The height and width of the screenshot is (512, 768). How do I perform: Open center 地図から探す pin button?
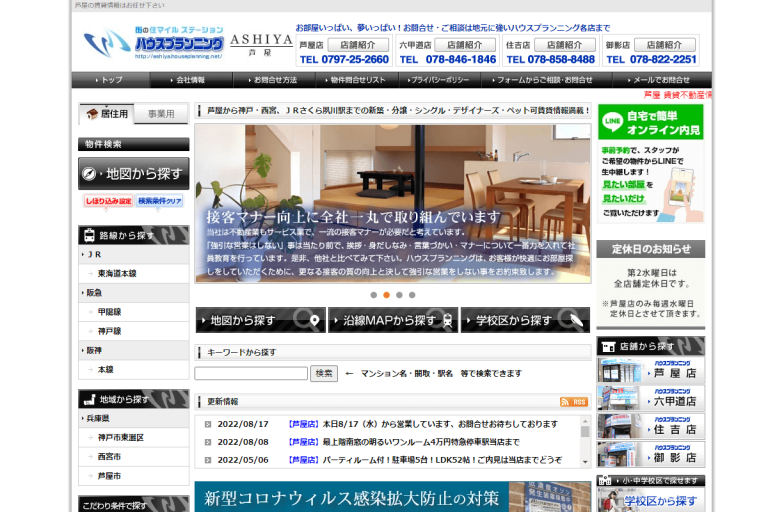click(x=260, y=320)
